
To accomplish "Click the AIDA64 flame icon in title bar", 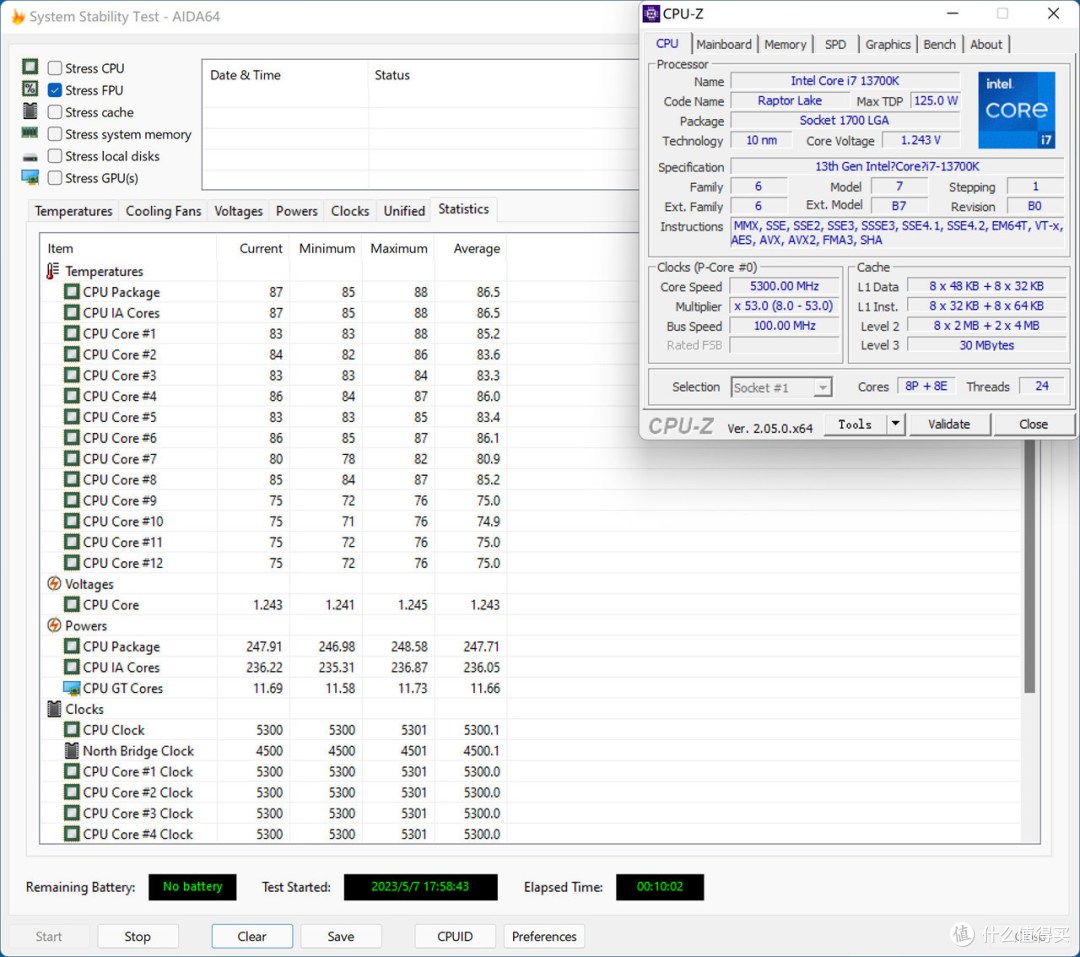I will tap(17, 17).
